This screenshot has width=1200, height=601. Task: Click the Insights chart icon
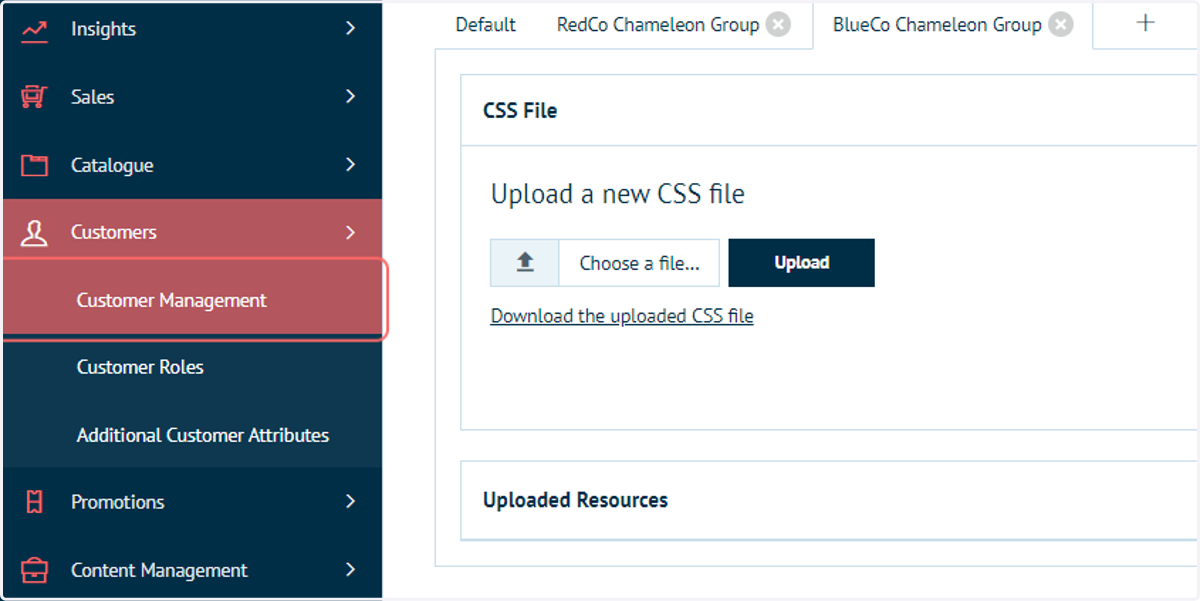(34, 30)
